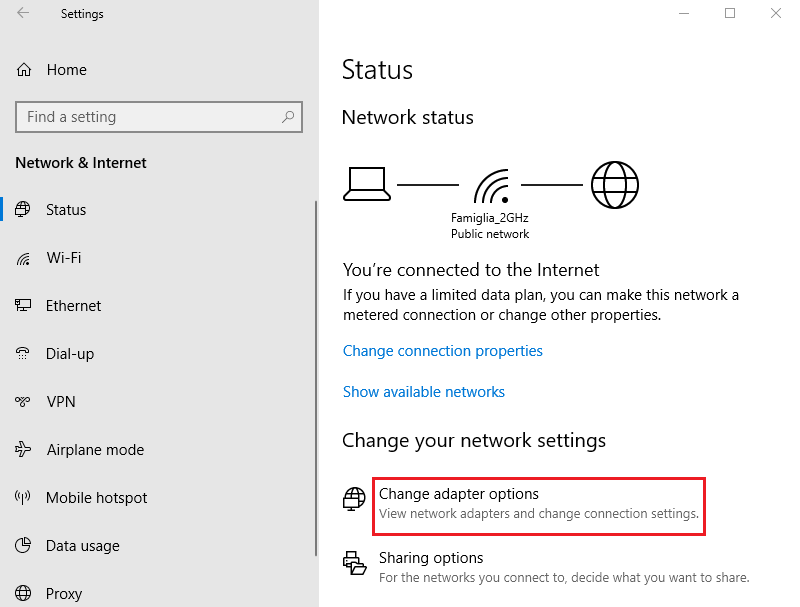The height and width of the screenshot is (607, 800).
Task: Click the back arrow icon
Action: [x=23, y=14]
